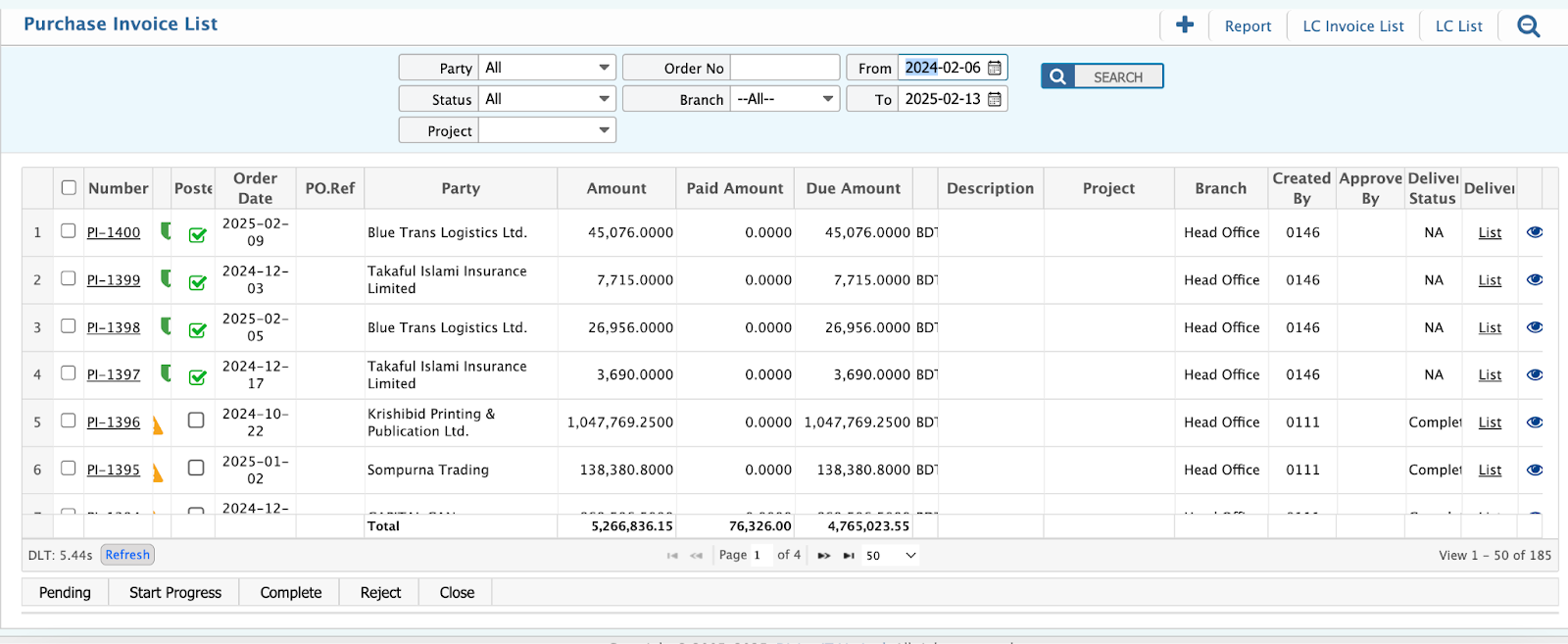1568x644 pixels.
Task: Toggle the select-all header checkbox
Action: click(69, 187)
